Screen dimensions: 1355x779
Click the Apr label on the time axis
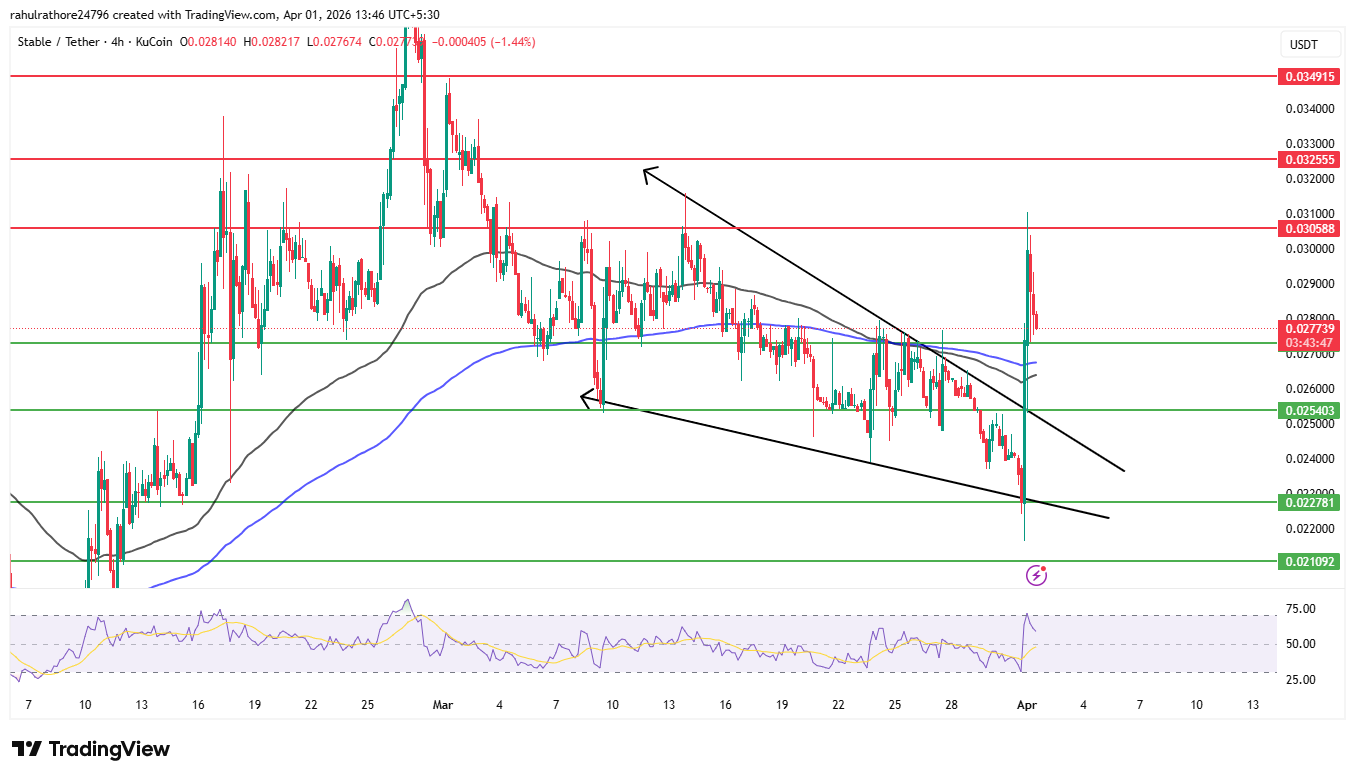[1027, 704]
